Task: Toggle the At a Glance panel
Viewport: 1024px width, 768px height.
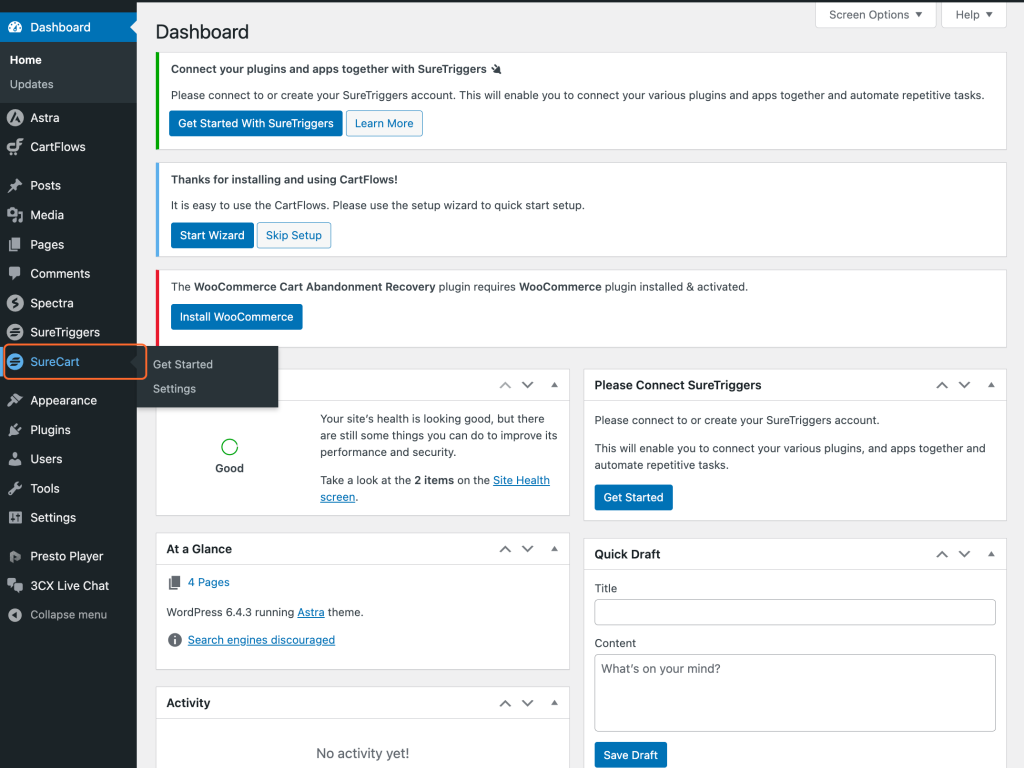Action: click(554, 549)
